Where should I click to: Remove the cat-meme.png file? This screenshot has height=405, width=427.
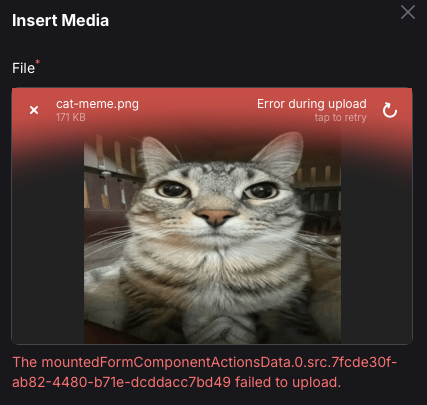[34, 110]
